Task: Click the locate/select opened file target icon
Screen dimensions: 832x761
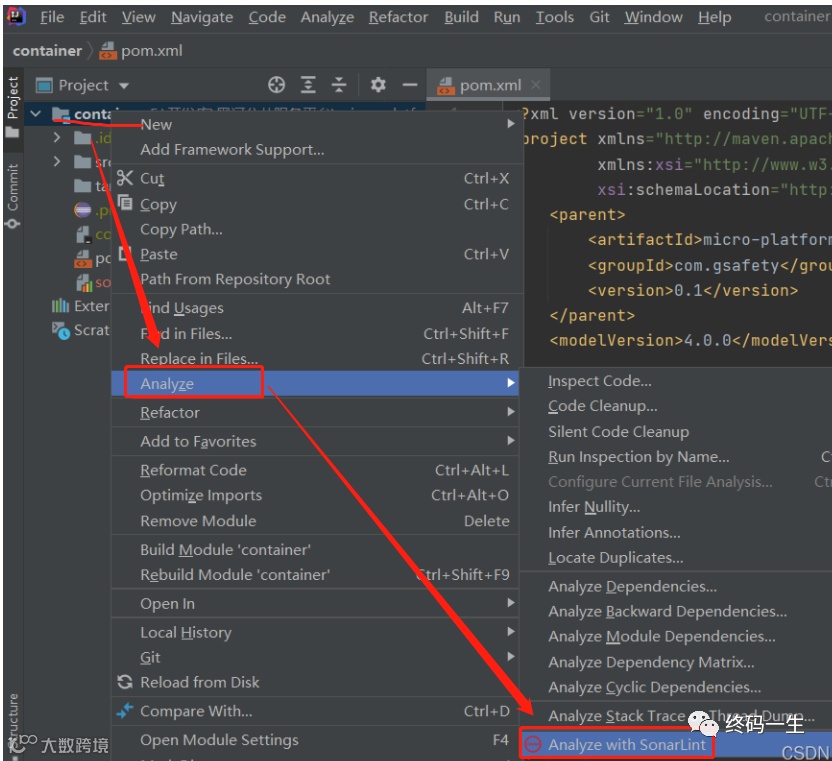Action: (276, 85)
